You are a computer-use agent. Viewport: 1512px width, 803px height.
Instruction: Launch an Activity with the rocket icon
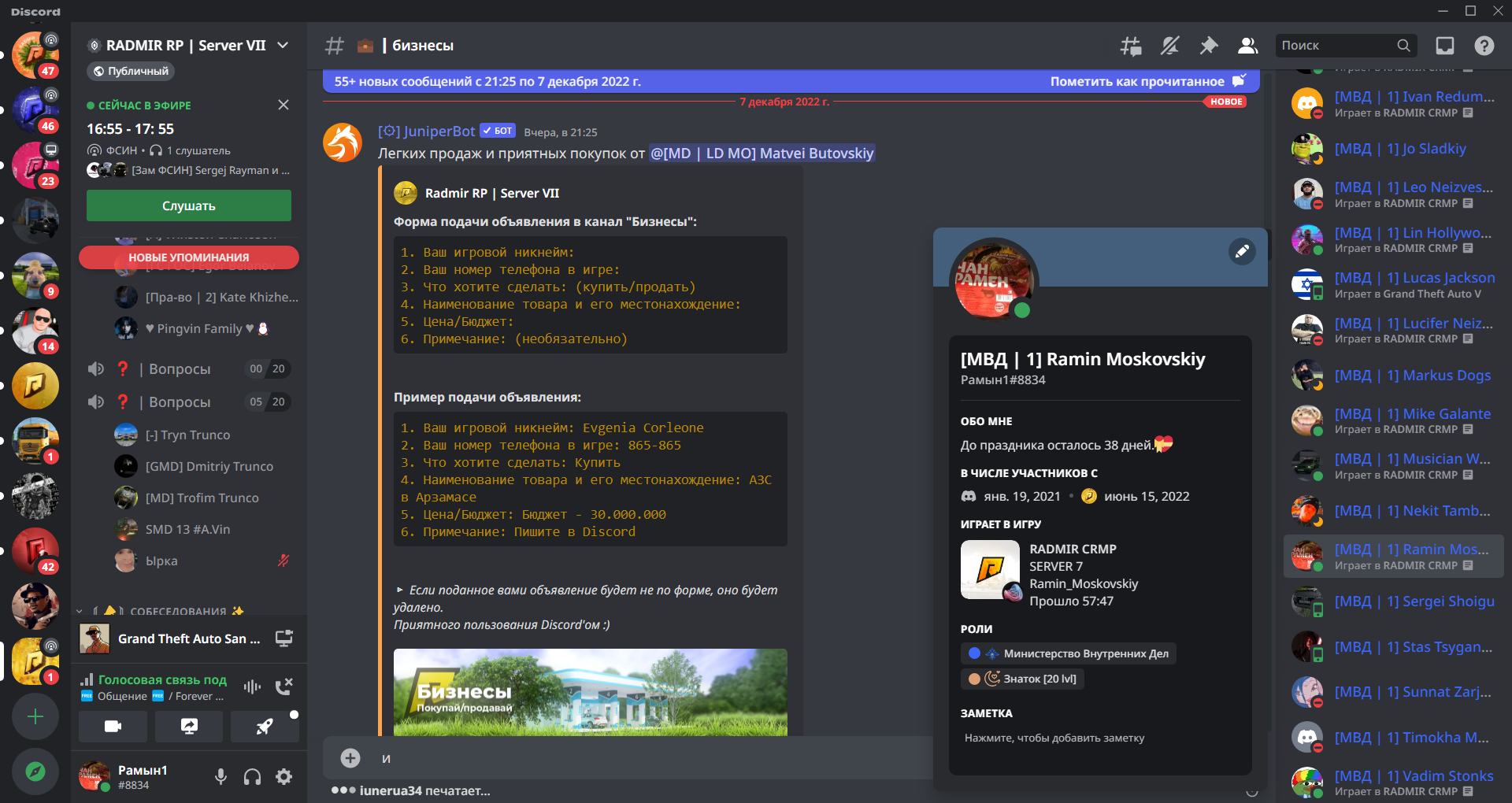[x=265, y=727]
